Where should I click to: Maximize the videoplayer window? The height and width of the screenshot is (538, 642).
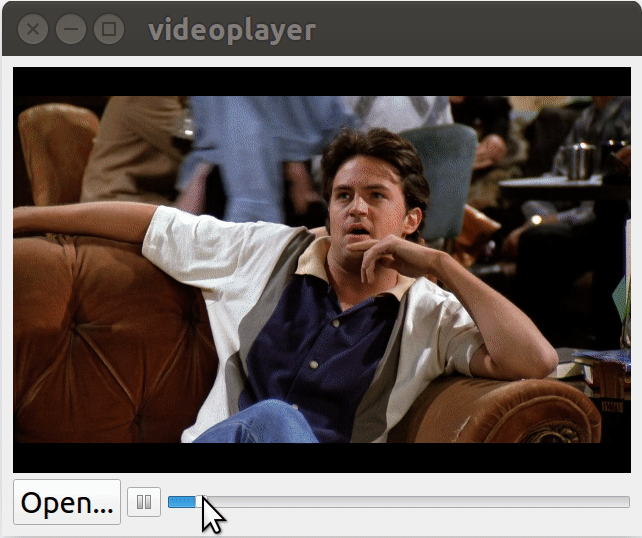point(109,29)
